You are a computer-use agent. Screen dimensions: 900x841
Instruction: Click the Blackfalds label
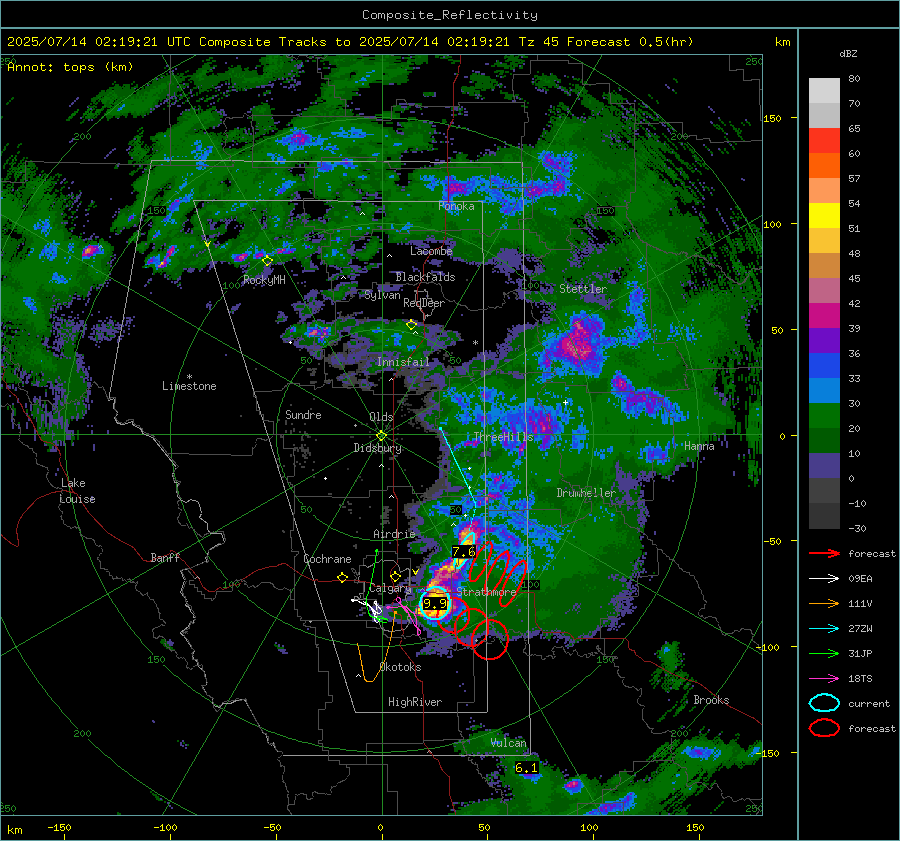click(425, 277)
